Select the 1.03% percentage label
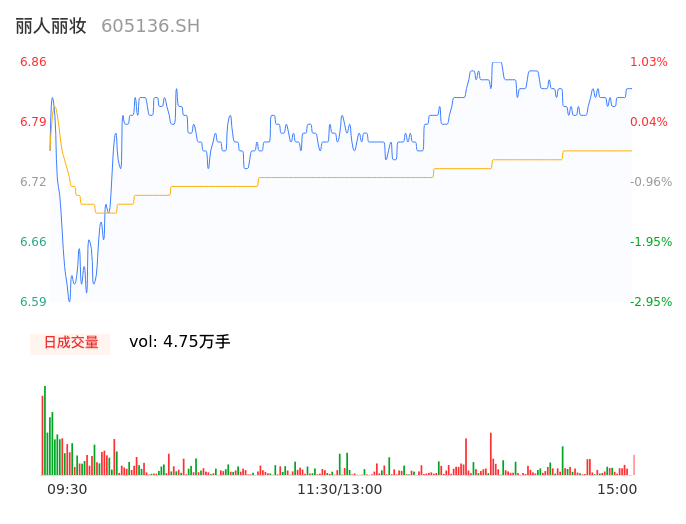The height and width of the screenshot is (524, 686). click(649, 62)
